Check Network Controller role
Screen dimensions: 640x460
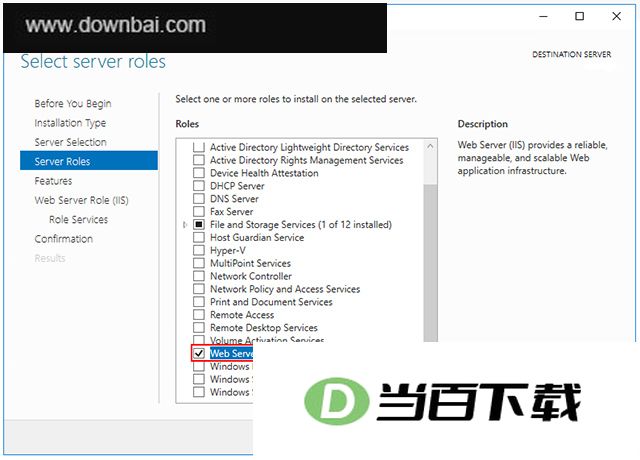point(199,276)
